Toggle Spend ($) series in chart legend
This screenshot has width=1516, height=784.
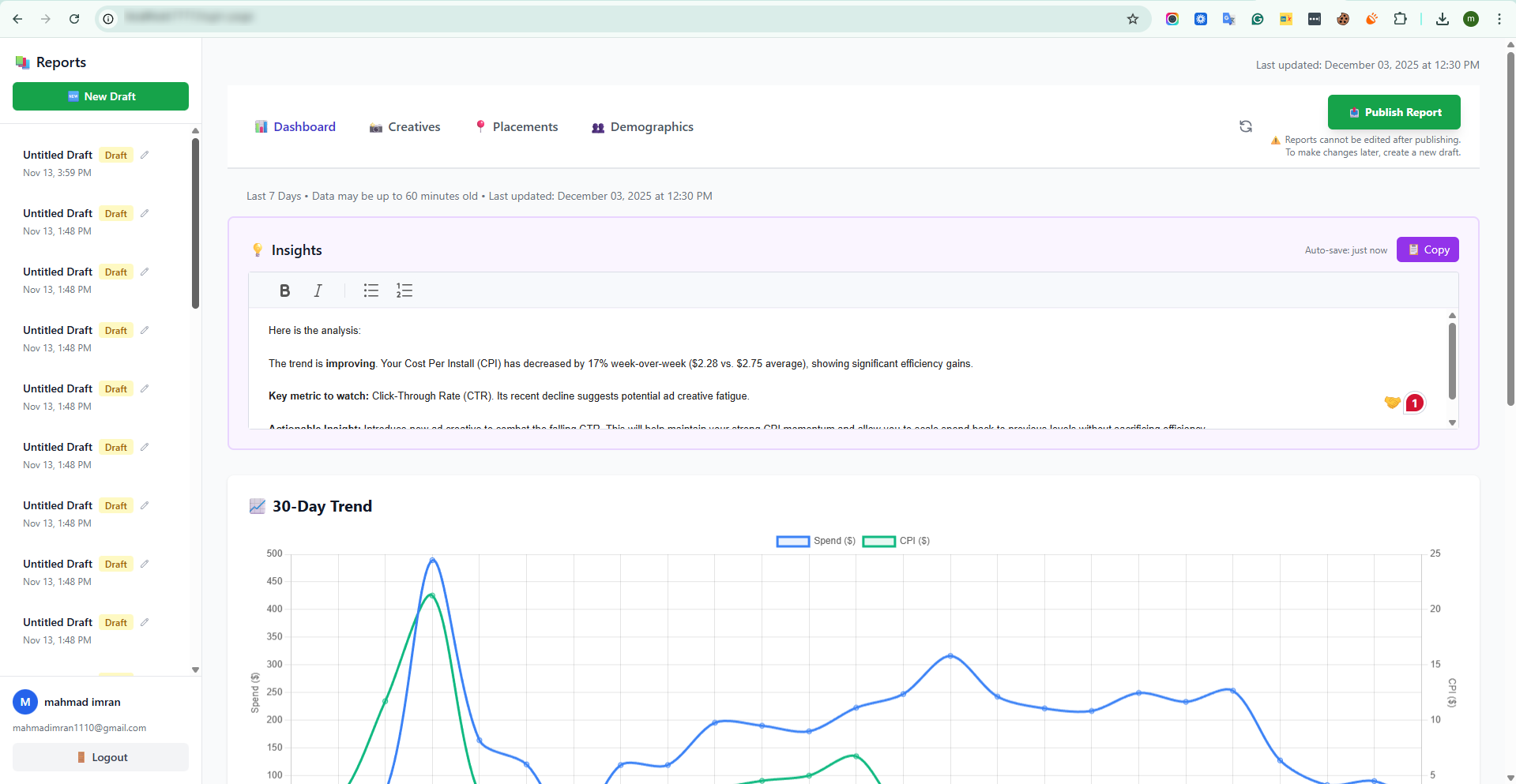click(816, 541)
